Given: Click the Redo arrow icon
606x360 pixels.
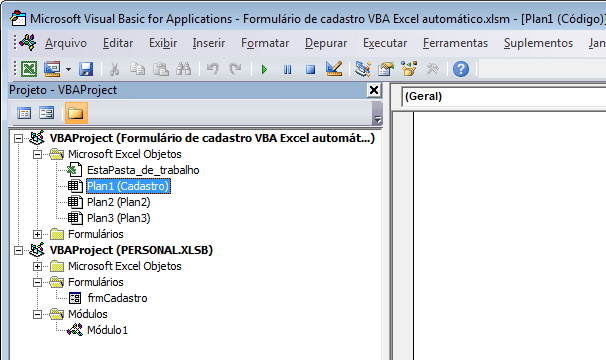Looking at the screenshot, I should pos(235,69).
